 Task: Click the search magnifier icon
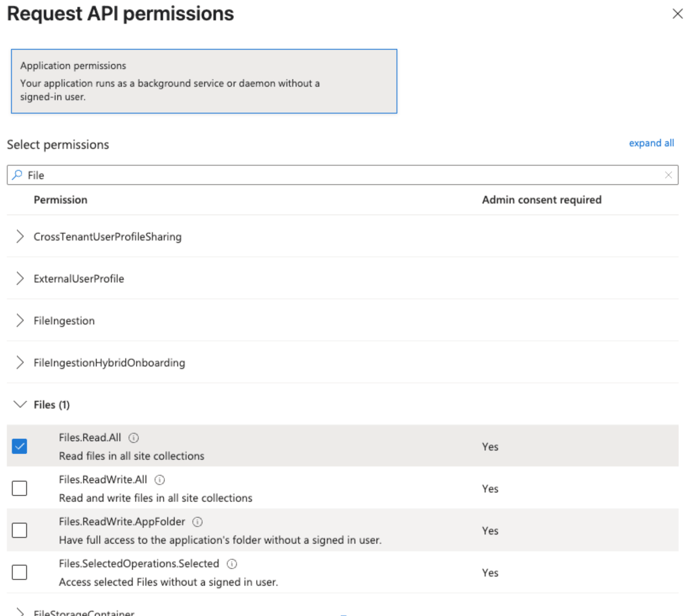pyautogui.click(x=17, y=175)
